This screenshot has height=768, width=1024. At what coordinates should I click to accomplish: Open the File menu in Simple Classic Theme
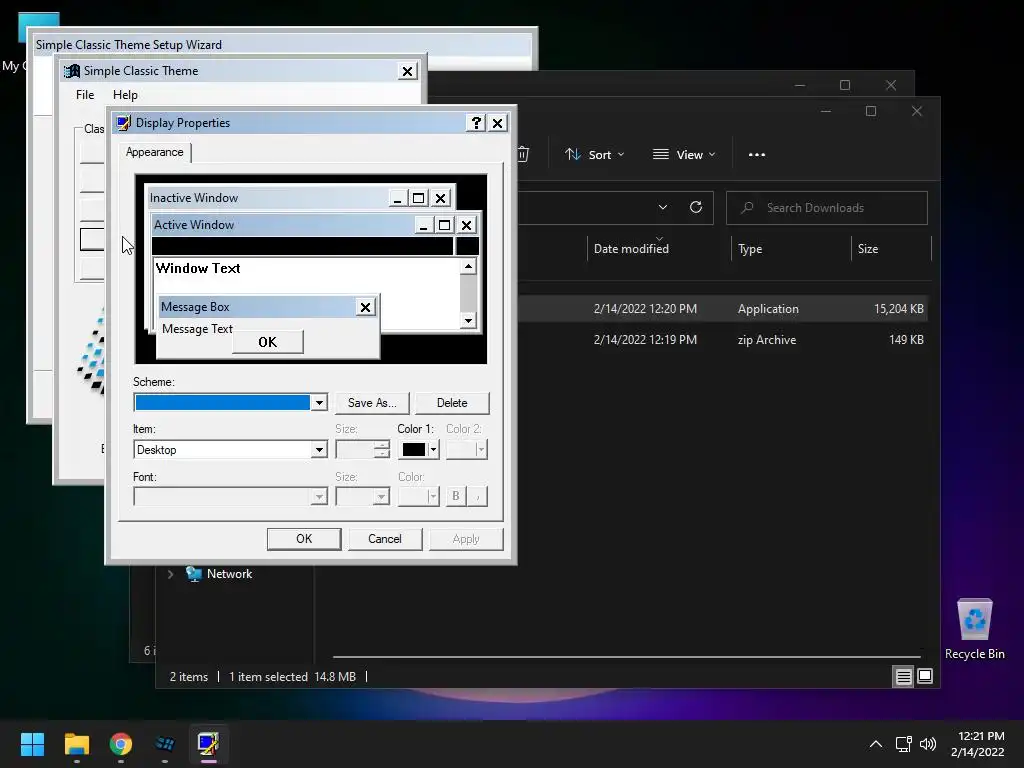85,95
